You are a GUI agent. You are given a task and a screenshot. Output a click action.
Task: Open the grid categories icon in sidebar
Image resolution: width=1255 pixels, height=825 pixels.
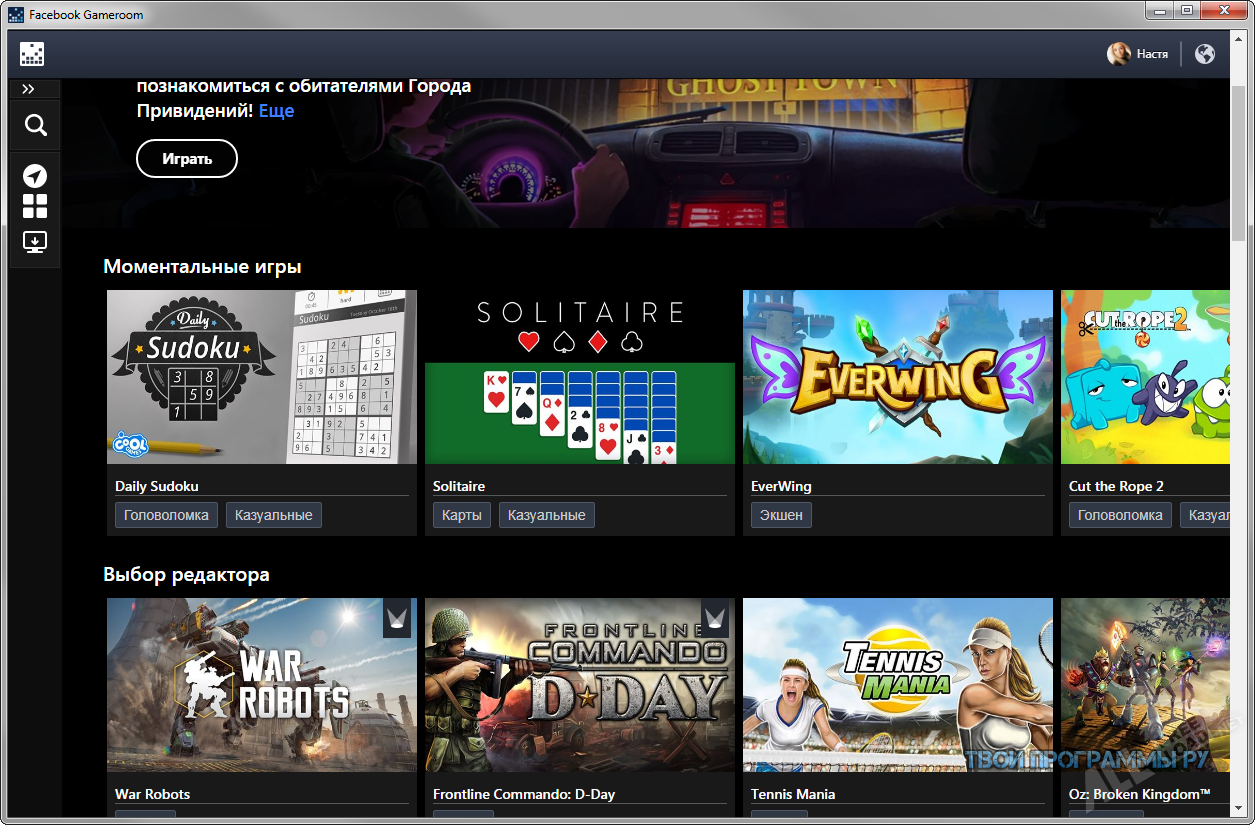(x=35, y=207)
